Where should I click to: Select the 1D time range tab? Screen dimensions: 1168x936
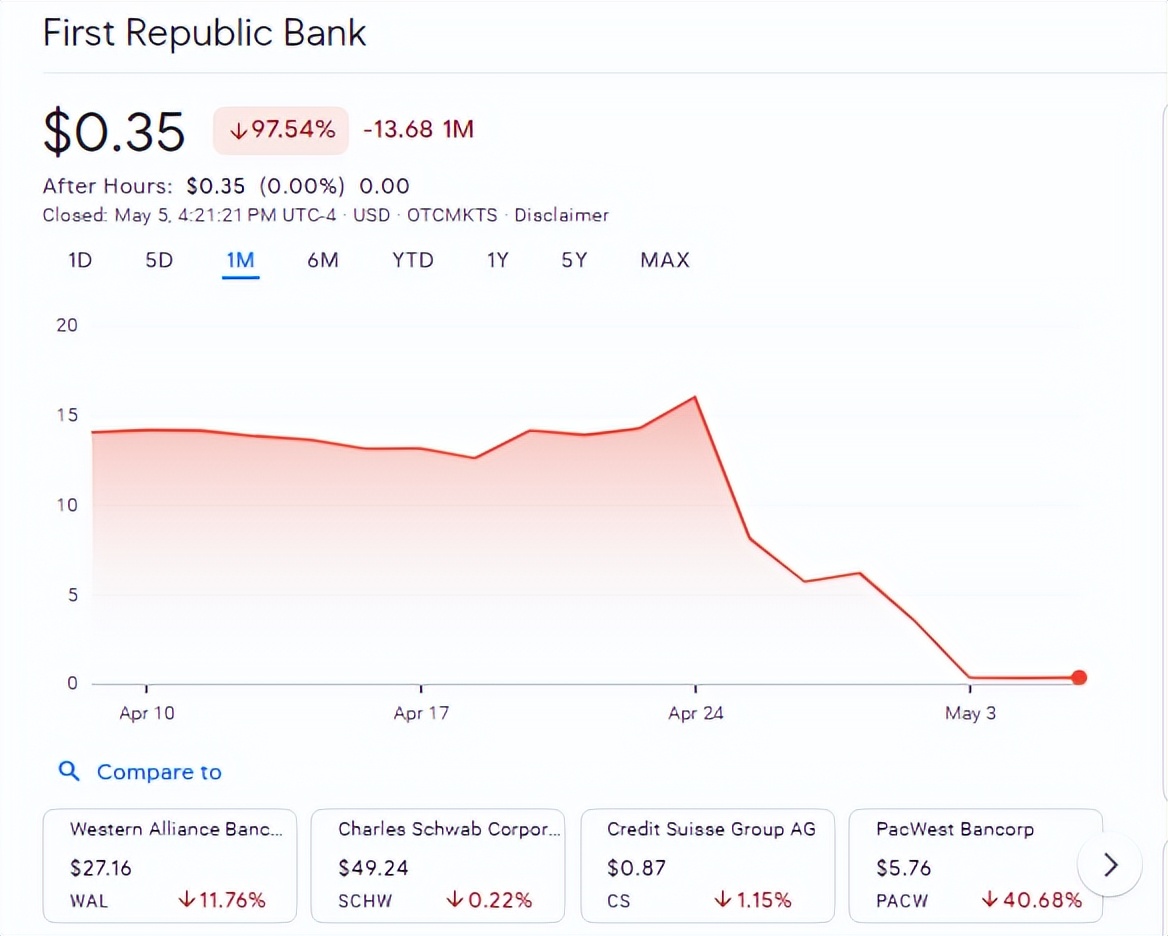tap(80, 260)
